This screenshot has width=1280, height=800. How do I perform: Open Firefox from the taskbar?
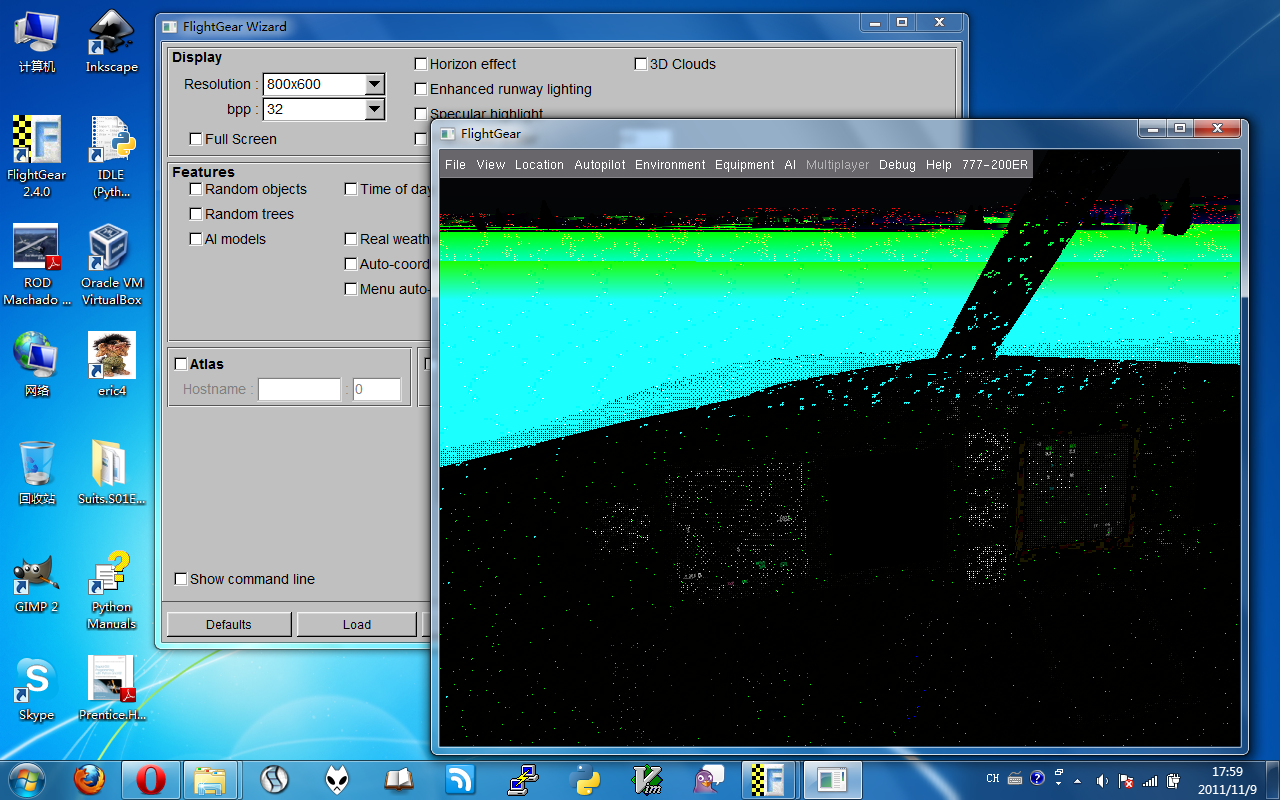[x=89, y=779]
